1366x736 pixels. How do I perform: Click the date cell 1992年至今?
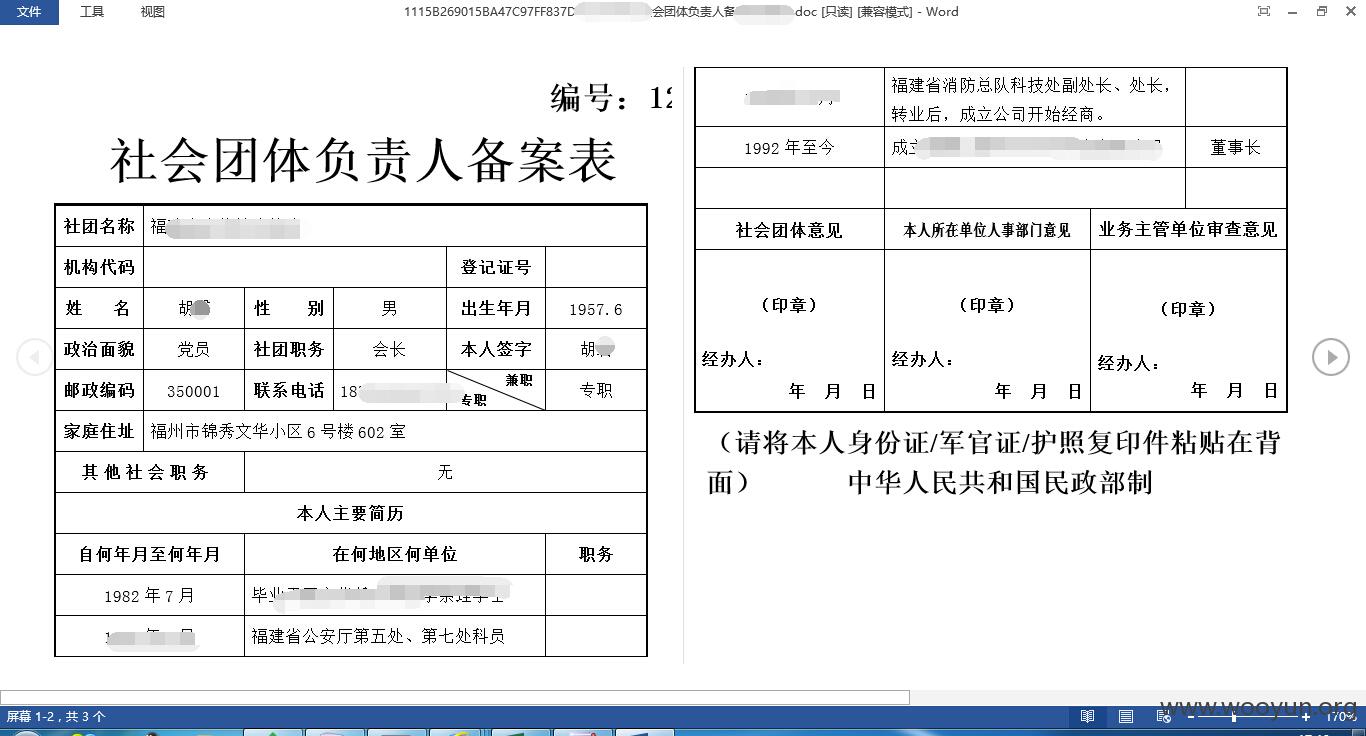(789, 147)
